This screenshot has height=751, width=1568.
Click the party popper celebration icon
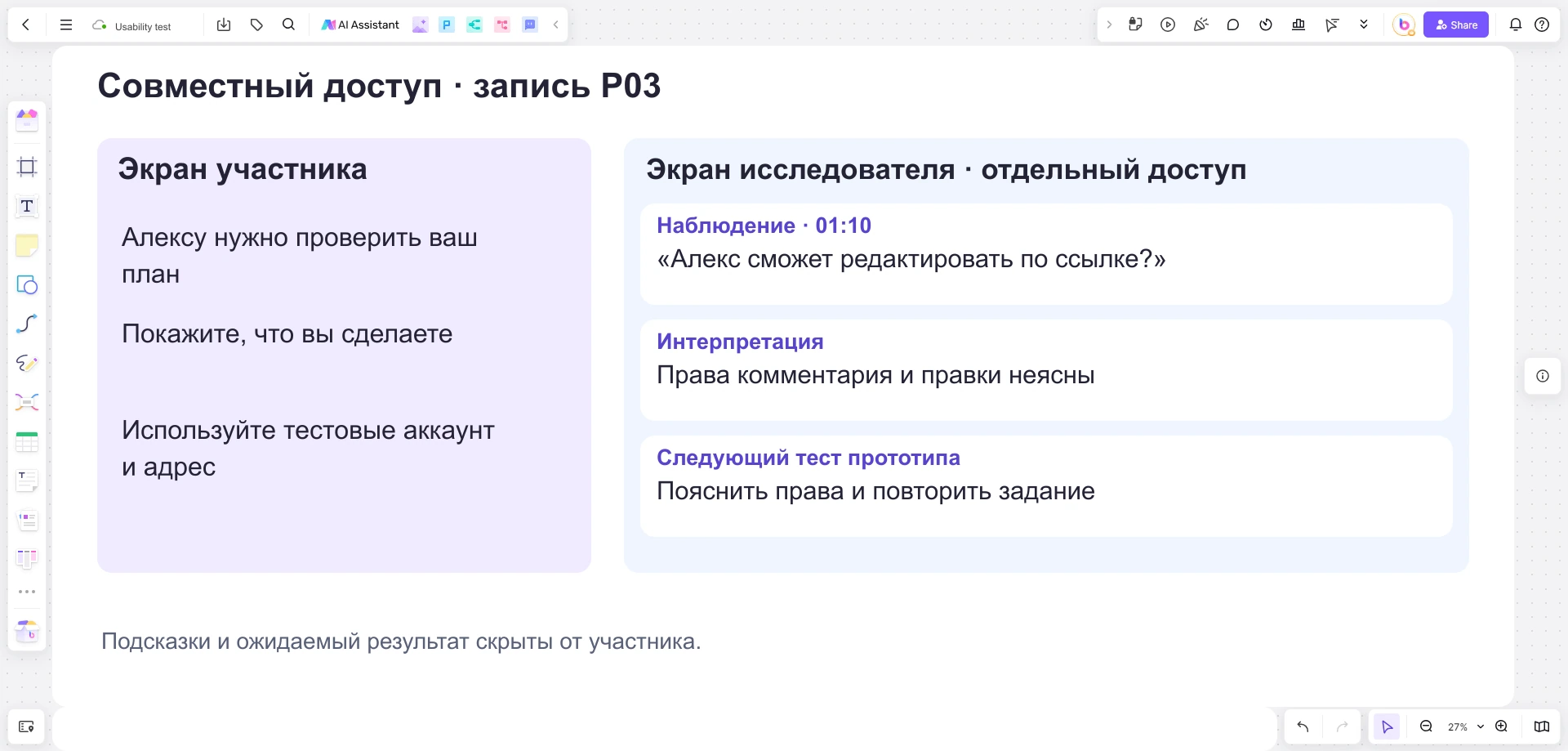pos(1200,25)
